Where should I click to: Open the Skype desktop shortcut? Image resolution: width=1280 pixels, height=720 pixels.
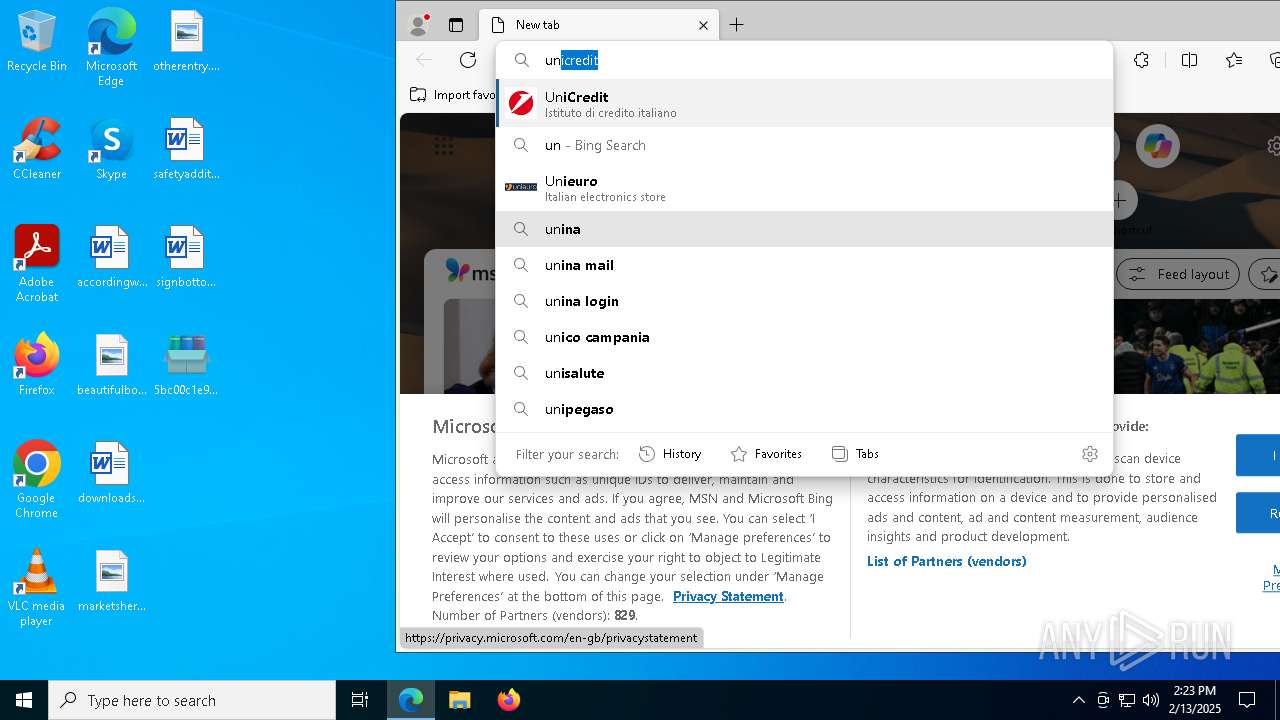pyautogui.click(x=111, y=150)
